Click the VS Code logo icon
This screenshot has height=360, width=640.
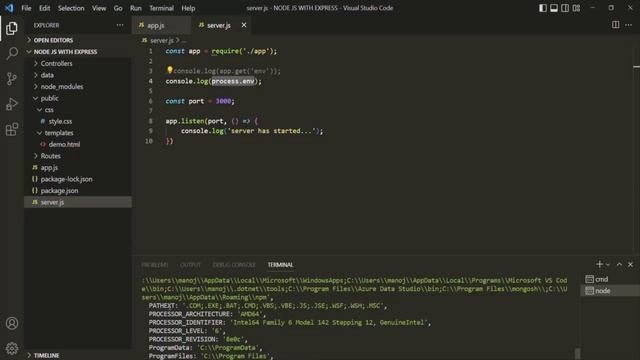tap(9, 8)
